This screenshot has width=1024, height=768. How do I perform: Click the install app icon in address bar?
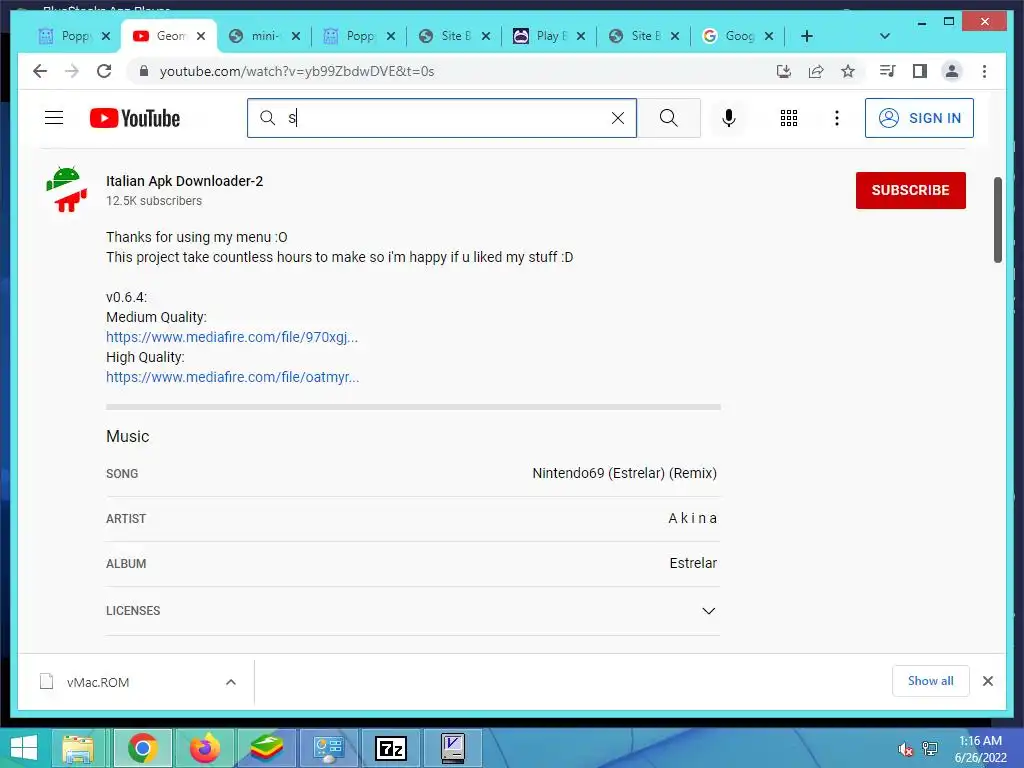click(x=784, y=71)
